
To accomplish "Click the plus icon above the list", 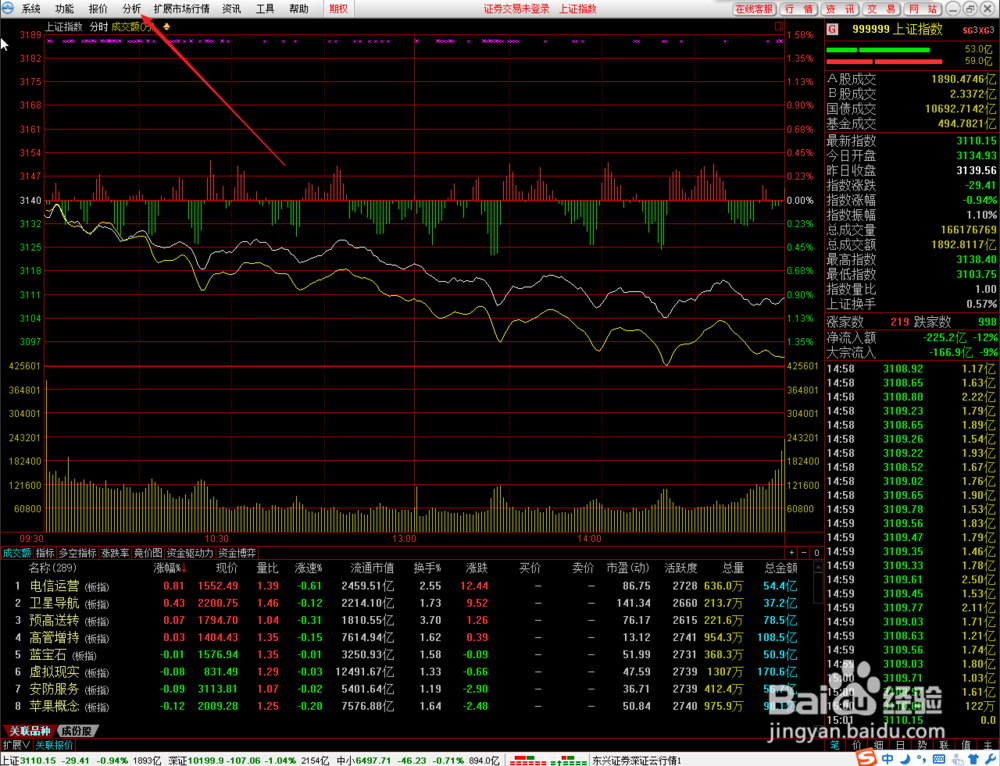I will click(791, 553).
